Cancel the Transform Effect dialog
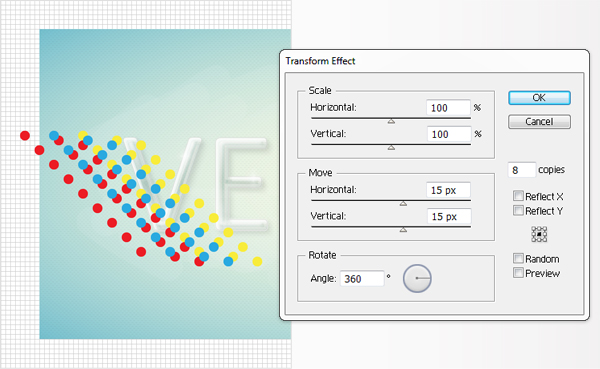Image resolution: width=600 pixels, height=369 pixels. (539, 121)
